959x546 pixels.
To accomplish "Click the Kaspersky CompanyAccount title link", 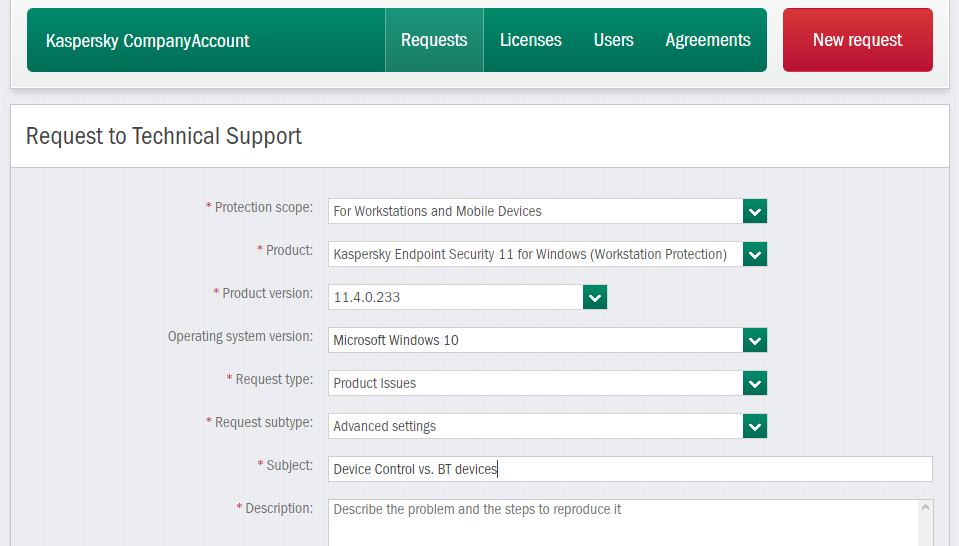I will pyautogui.click(x=148, y=41).
